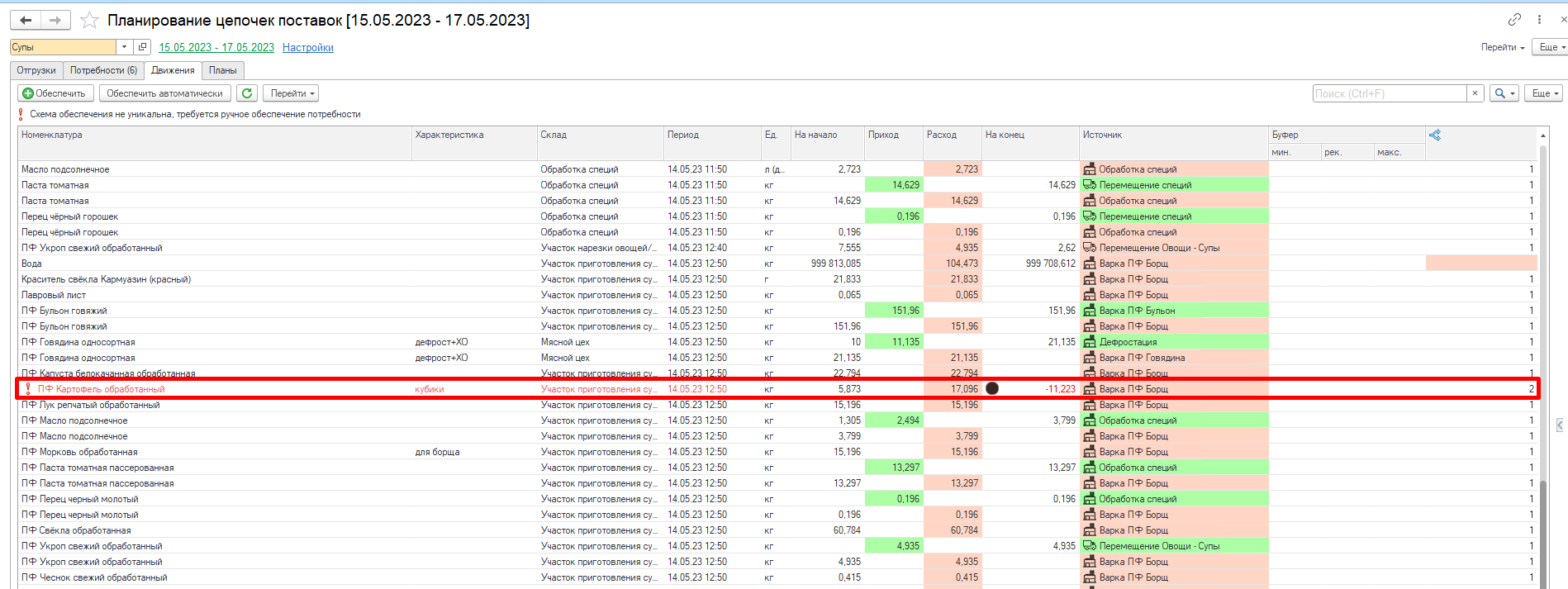Open the Супы item with the open-form icon
Screen dimensions: 1568x589
pos(142,47)
